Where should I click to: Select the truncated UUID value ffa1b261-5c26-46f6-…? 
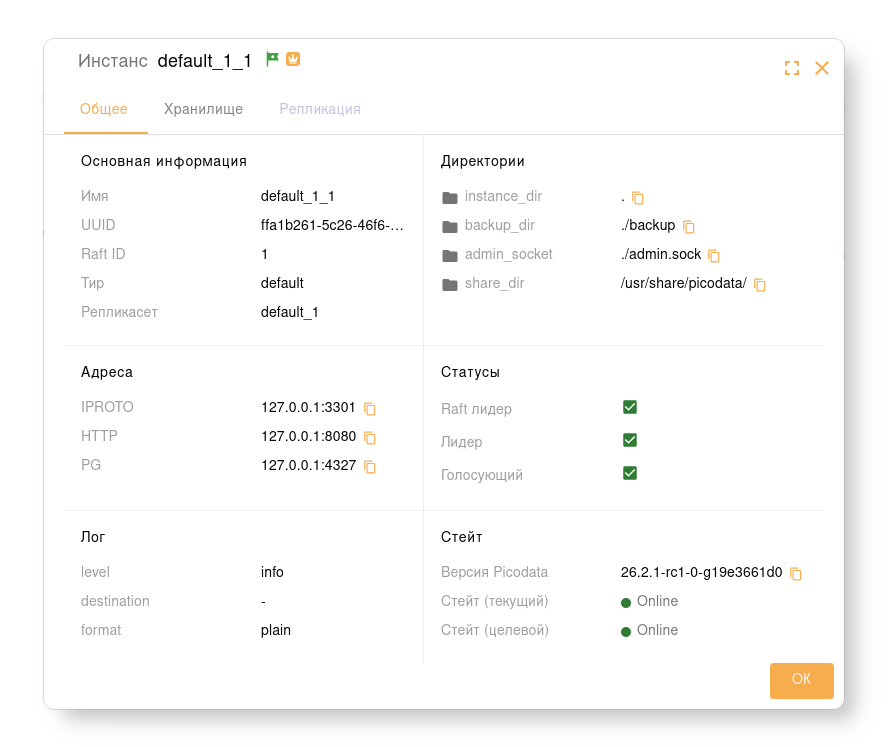coord(332,225)
